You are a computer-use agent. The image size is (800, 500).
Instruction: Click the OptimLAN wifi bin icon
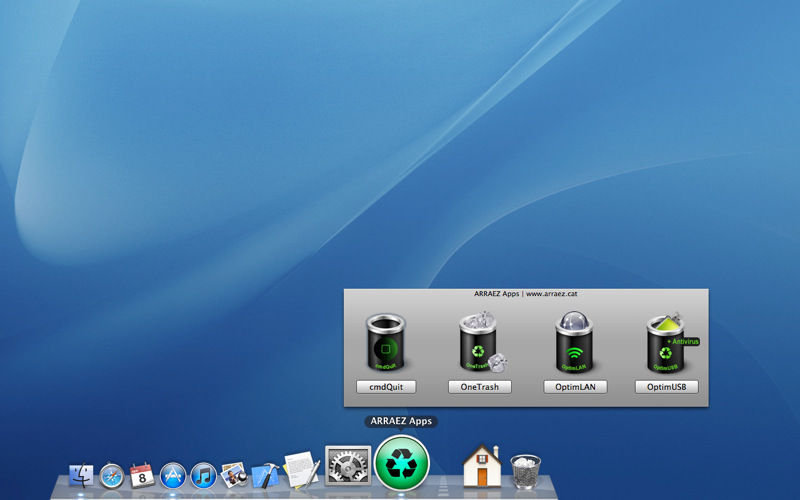pos(574,342)
